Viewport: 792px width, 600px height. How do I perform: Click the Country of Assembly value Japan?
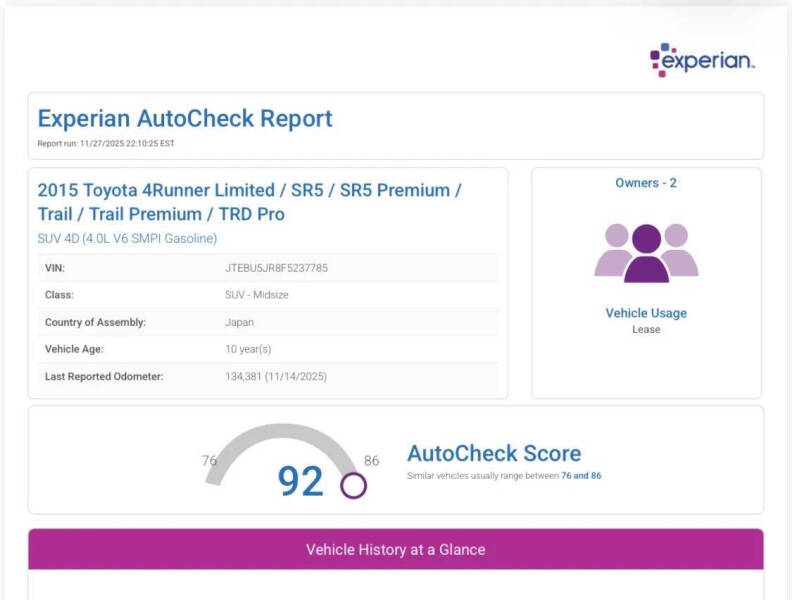(239, 322)
